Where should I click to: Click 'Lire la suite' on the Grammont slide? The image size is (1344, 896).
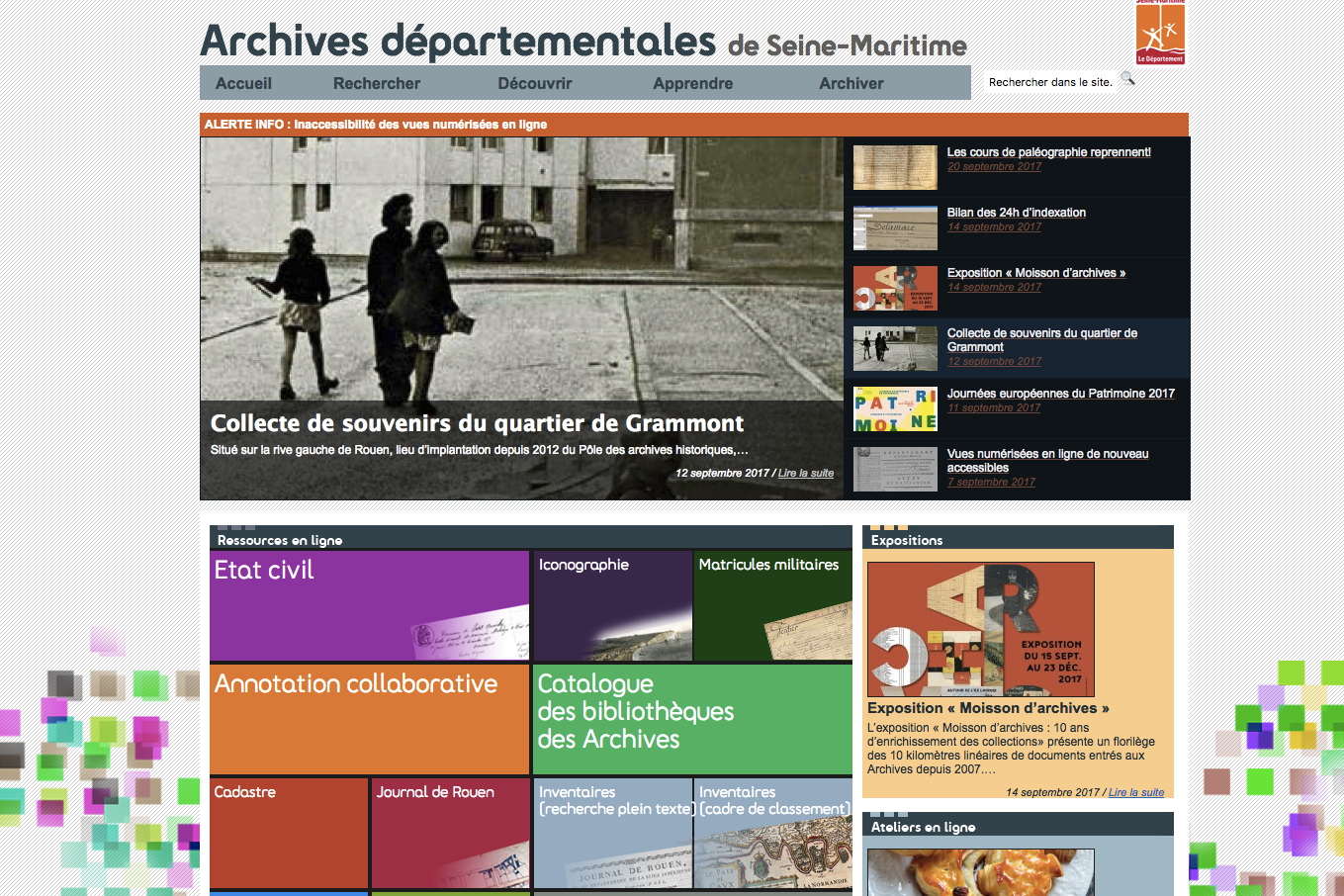806,474
